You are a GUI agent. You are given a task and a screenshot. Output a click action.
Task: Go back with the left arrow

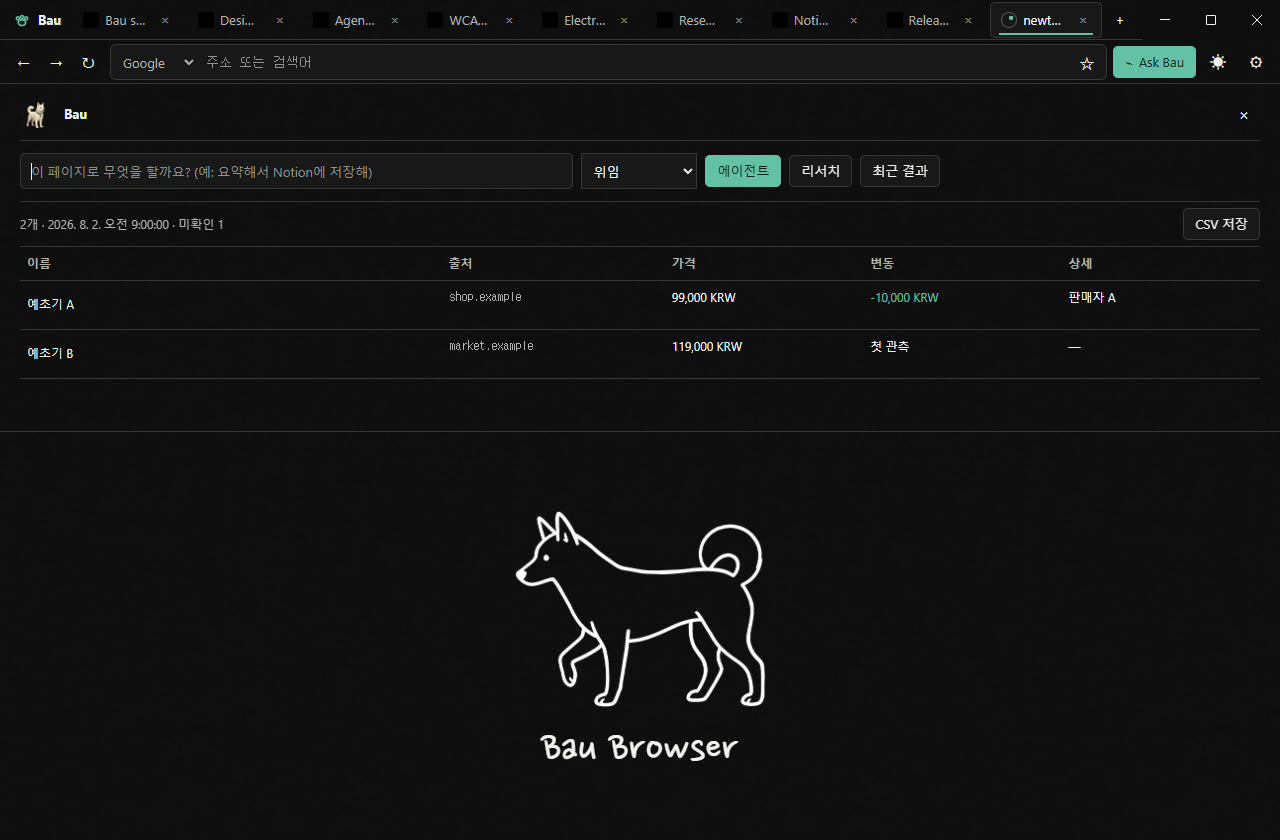point(24,63)
